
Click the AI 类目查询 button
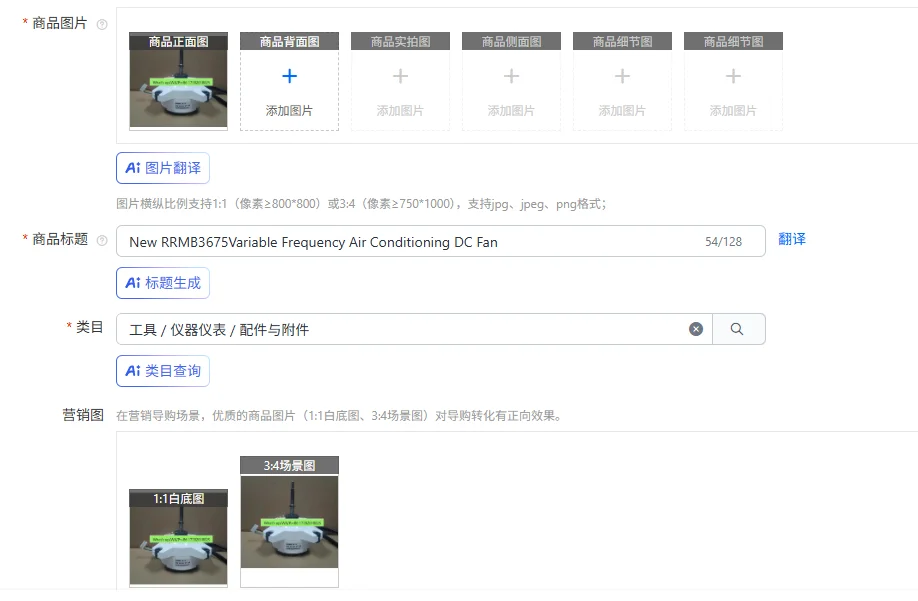163,370
